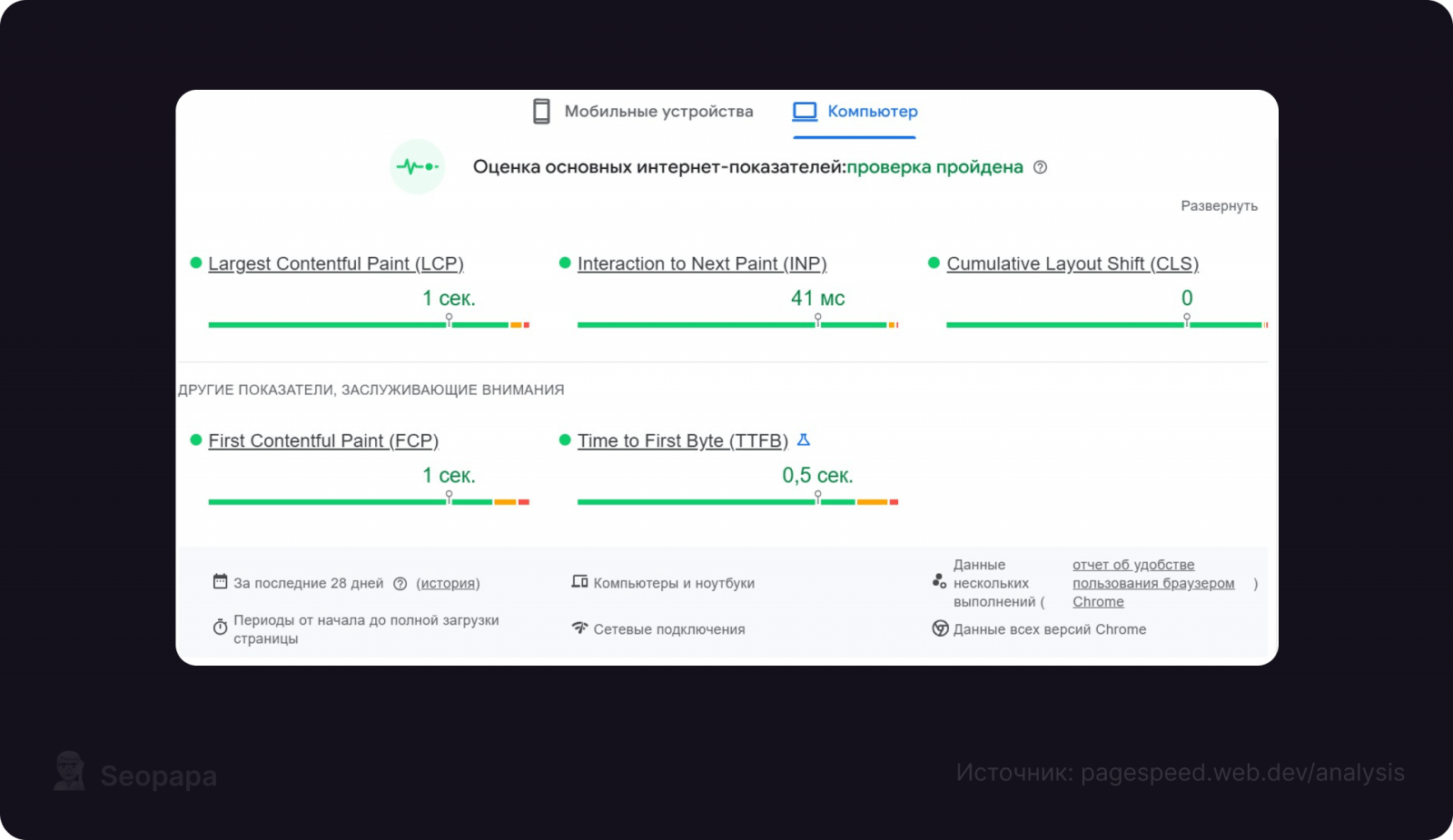1453x840 pixels.
Task: Open Interaction to Next Paint (INP) link
Action: [x=702, y=263]
